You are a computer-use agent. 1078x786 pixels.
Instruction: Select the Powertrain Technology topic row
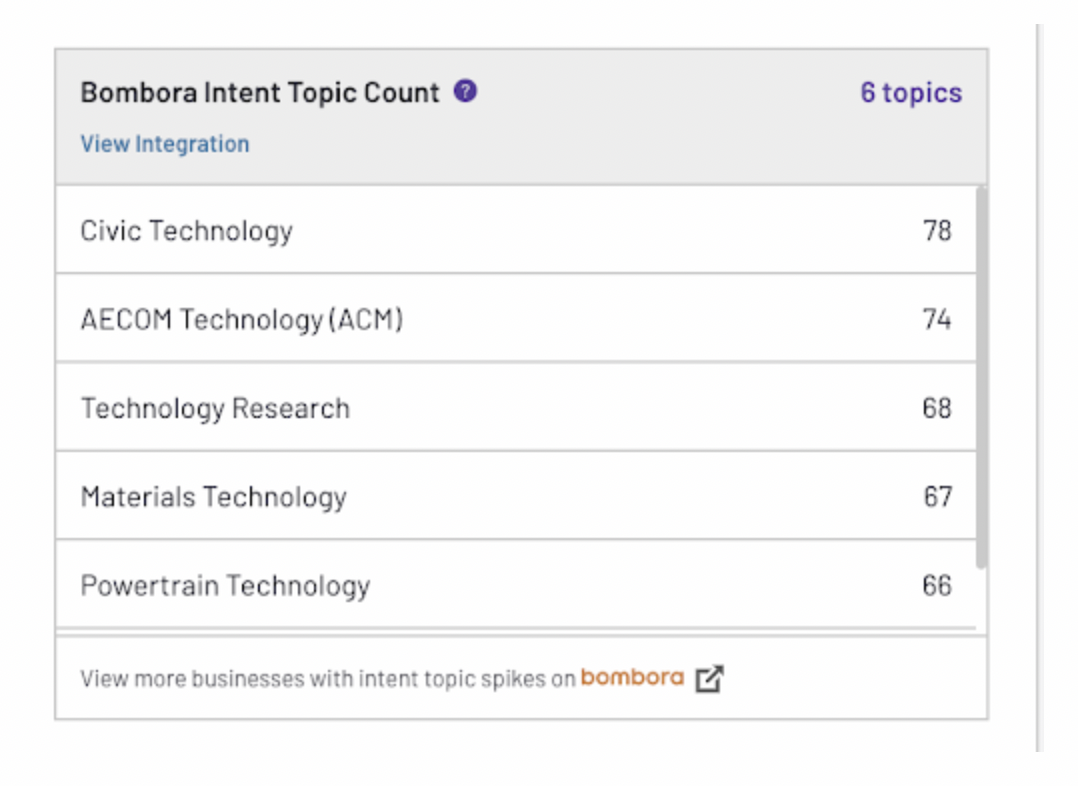click(225, 586)
